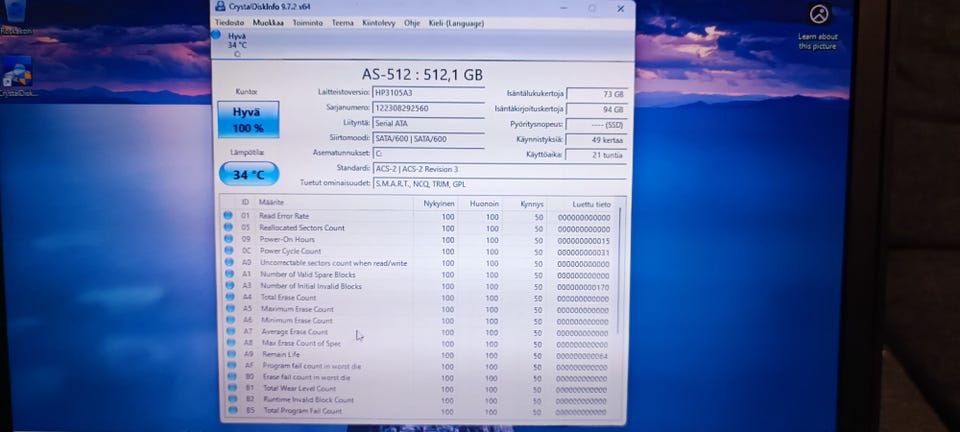This screenshot has height=432, width=960.
Task: Open the Kieli (Language) menu
Action: coord(456,23)
